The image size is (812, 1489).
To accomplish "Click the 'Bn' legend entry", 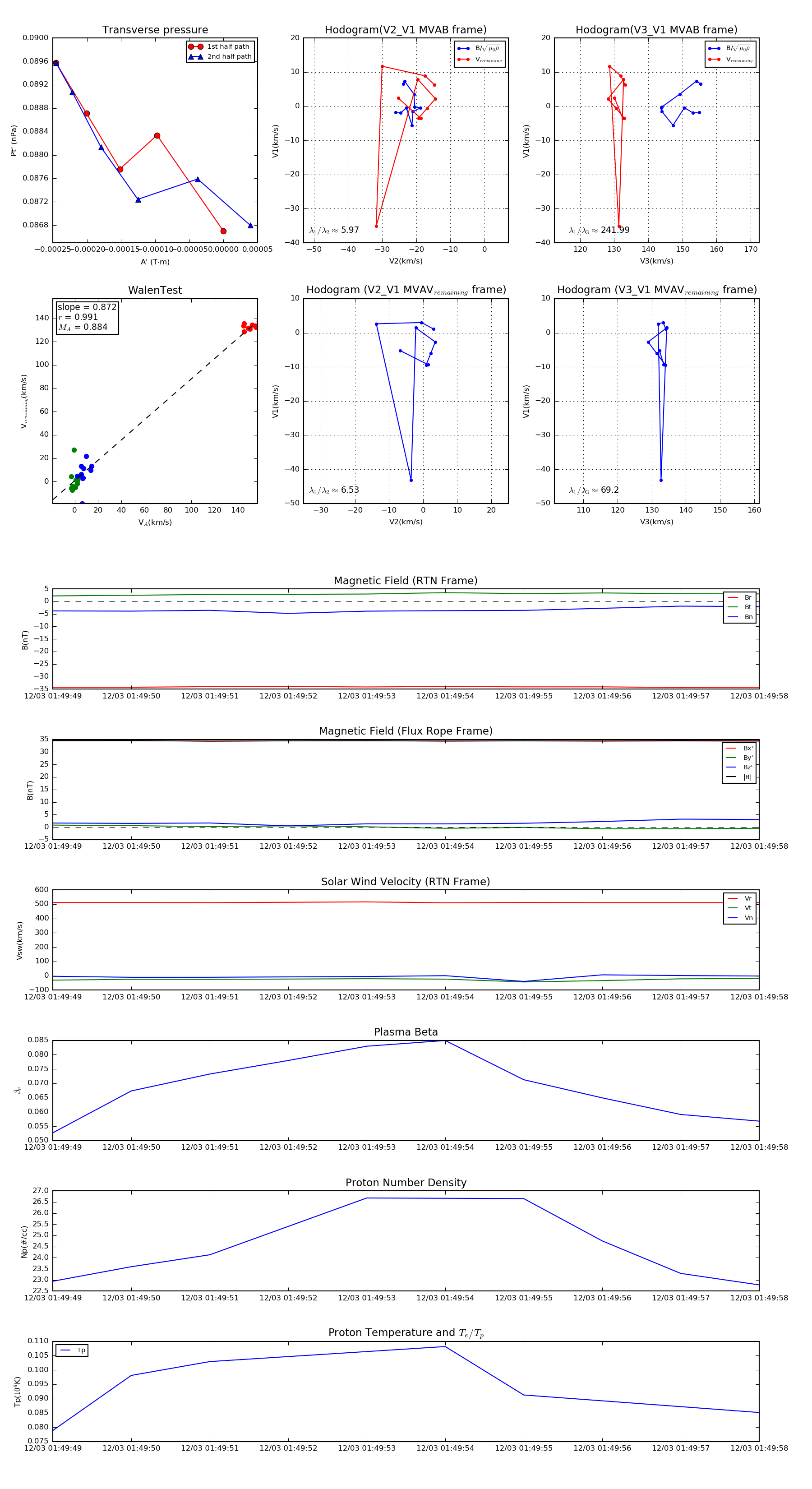I will coord(740,617).
